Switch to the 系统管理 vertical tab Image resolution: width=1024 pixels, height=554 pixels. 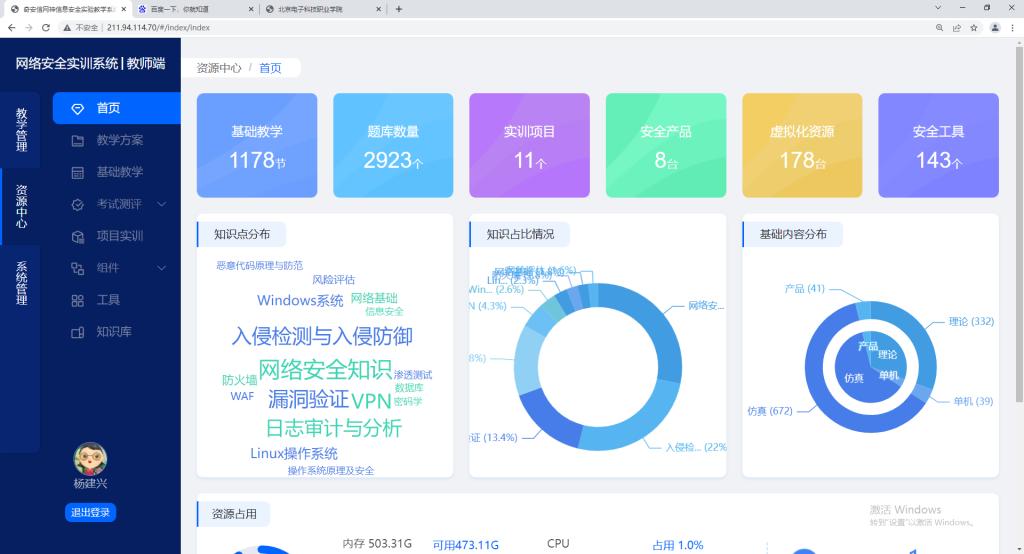pyautogui.click(x=21, y=283)
